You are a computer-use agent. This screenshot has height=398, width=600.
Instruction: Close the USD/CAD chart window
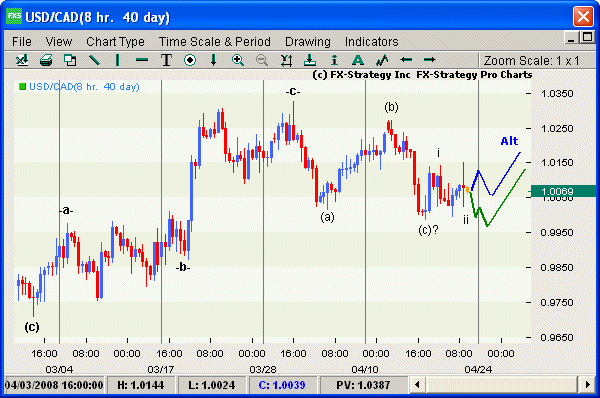click(583, 17)
